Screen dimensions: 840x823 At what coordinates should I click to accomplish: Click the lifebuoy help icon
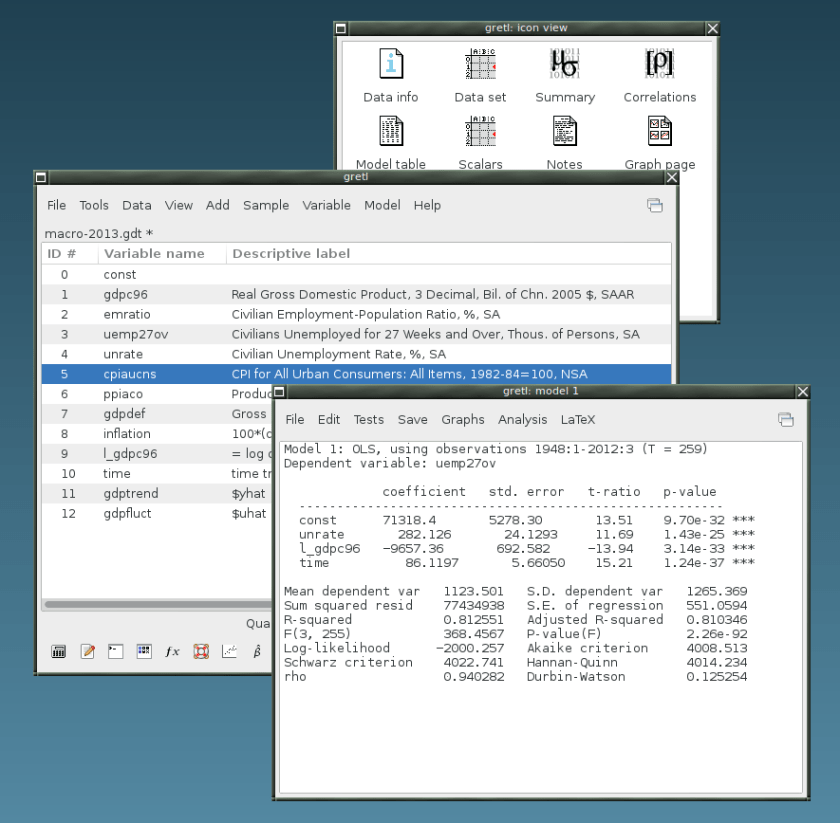coord(200,652)
